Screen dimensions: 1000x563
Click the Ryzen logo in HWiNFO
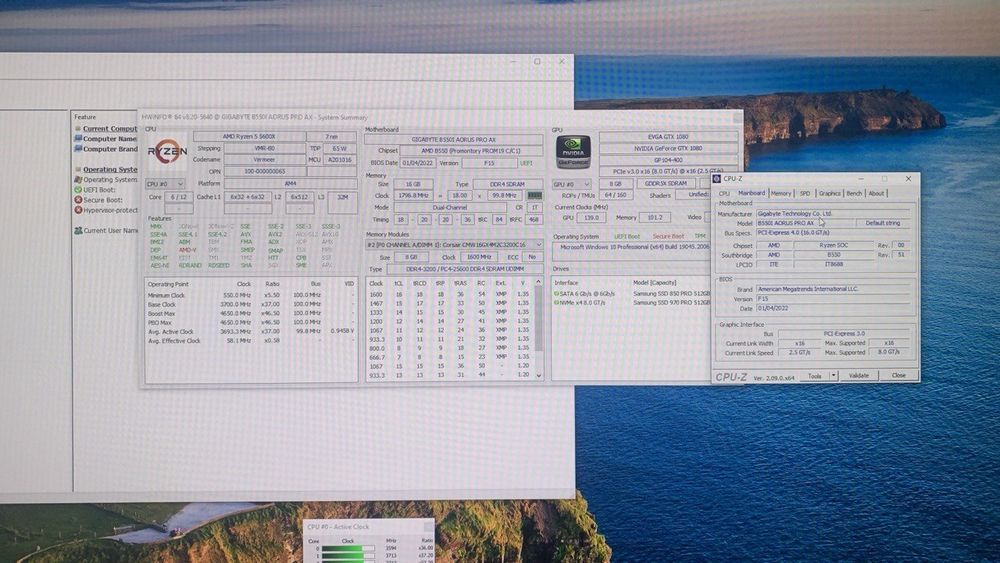coord(168,152)
